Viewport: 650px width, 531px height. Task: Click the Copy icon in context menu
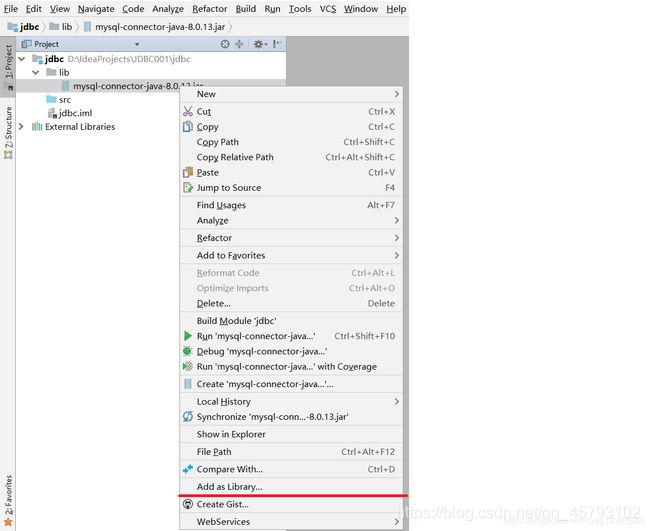pyautogui.click(x=188, y=127)
